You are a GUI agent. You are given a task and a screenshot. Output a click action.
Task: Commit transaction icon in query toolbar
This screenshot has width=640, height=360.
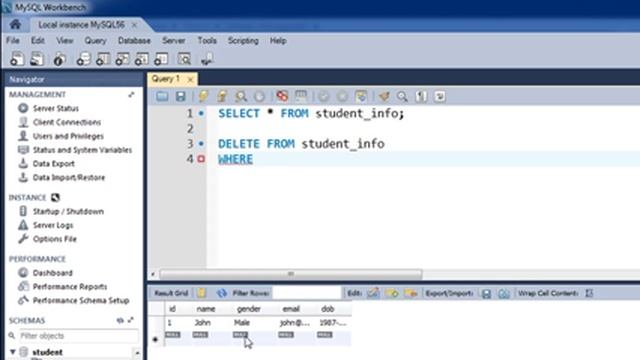pos(324,96)
